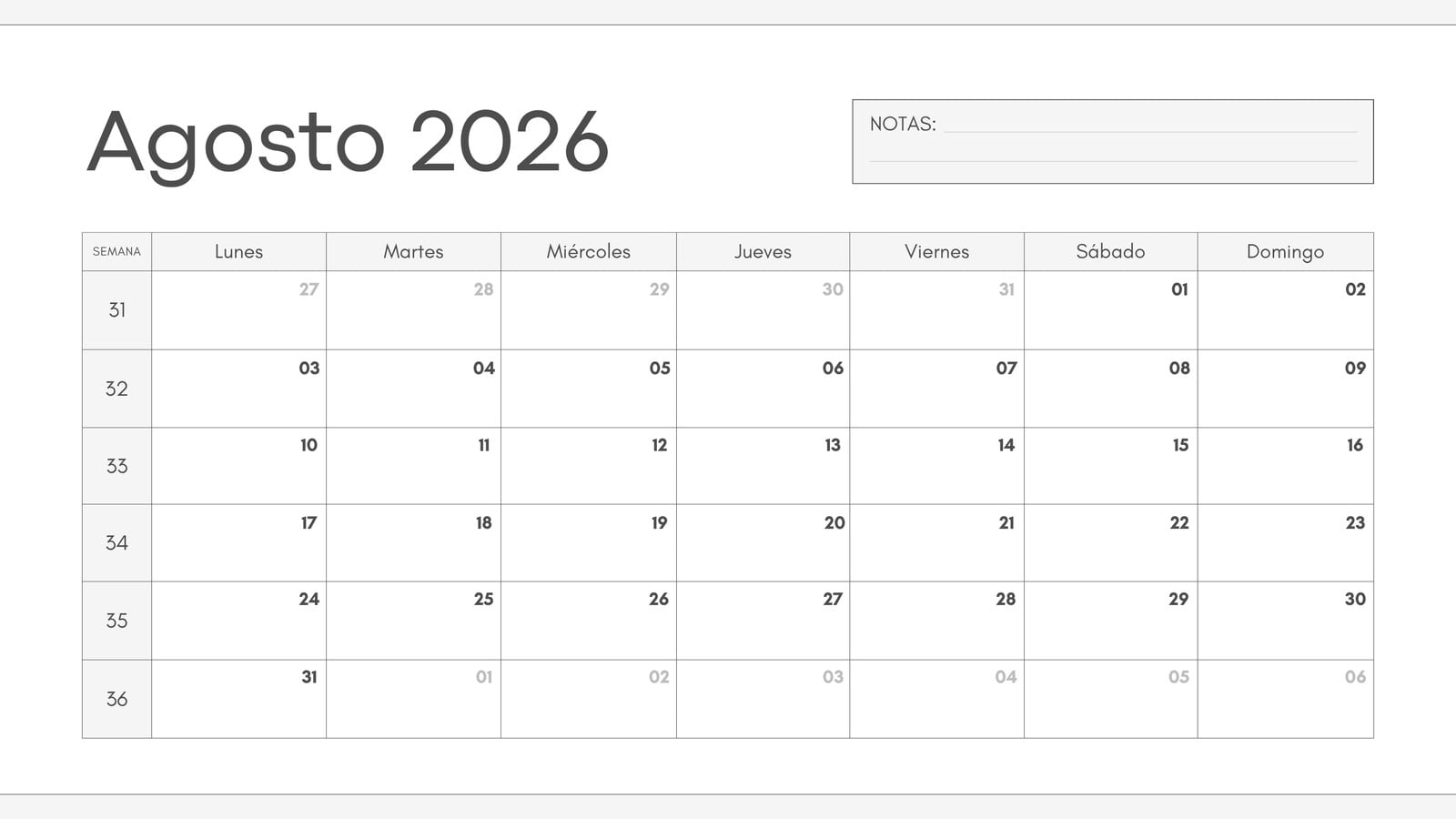Click day 23 Sunday cell

click(1285, 543)
